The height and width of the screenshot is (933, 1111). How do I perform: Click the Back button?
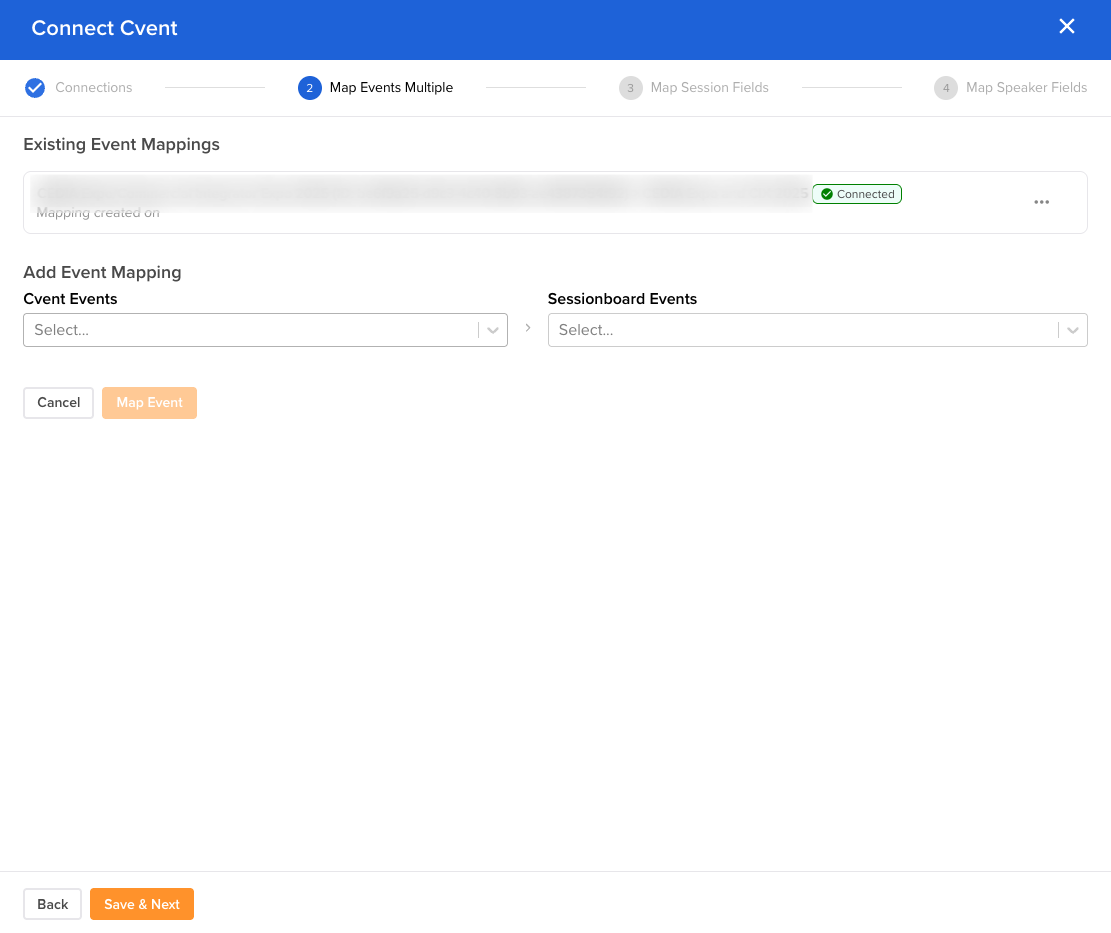pyautogui.click(x=52, y=904)
